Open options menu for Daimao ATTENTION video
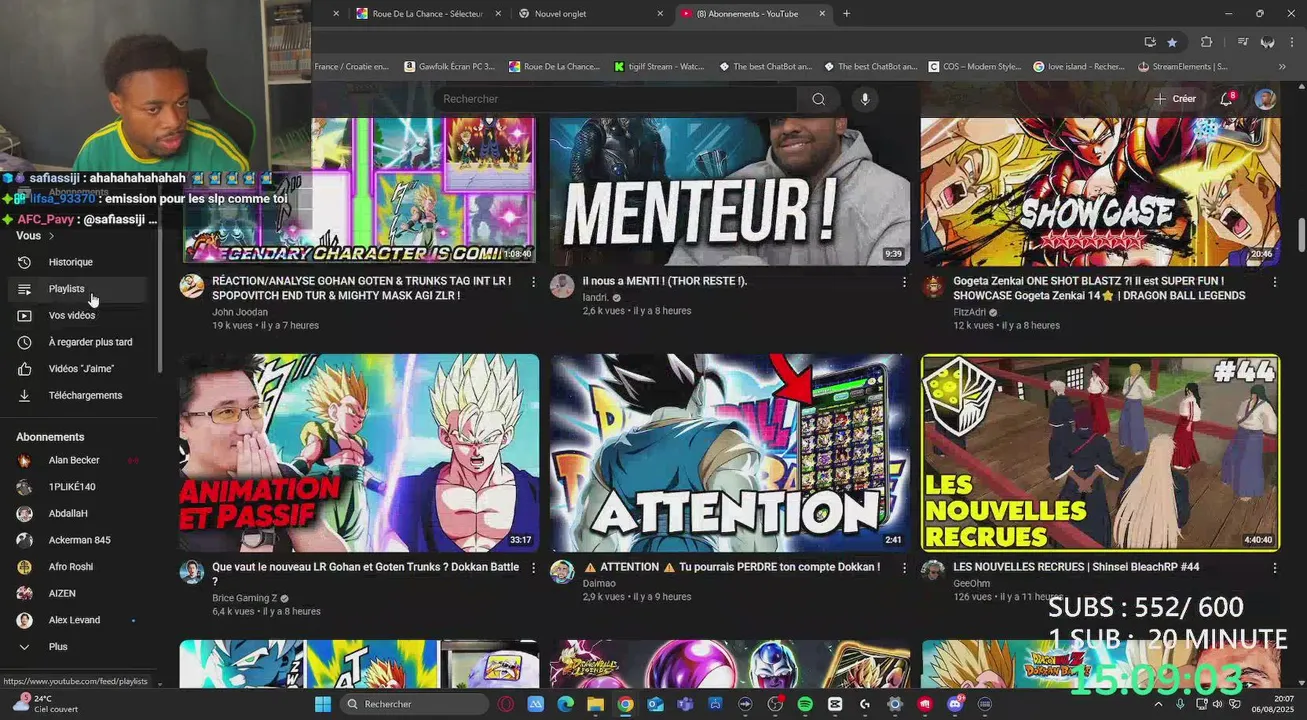This screenshot has width=1307, height=720. [904, 568]
